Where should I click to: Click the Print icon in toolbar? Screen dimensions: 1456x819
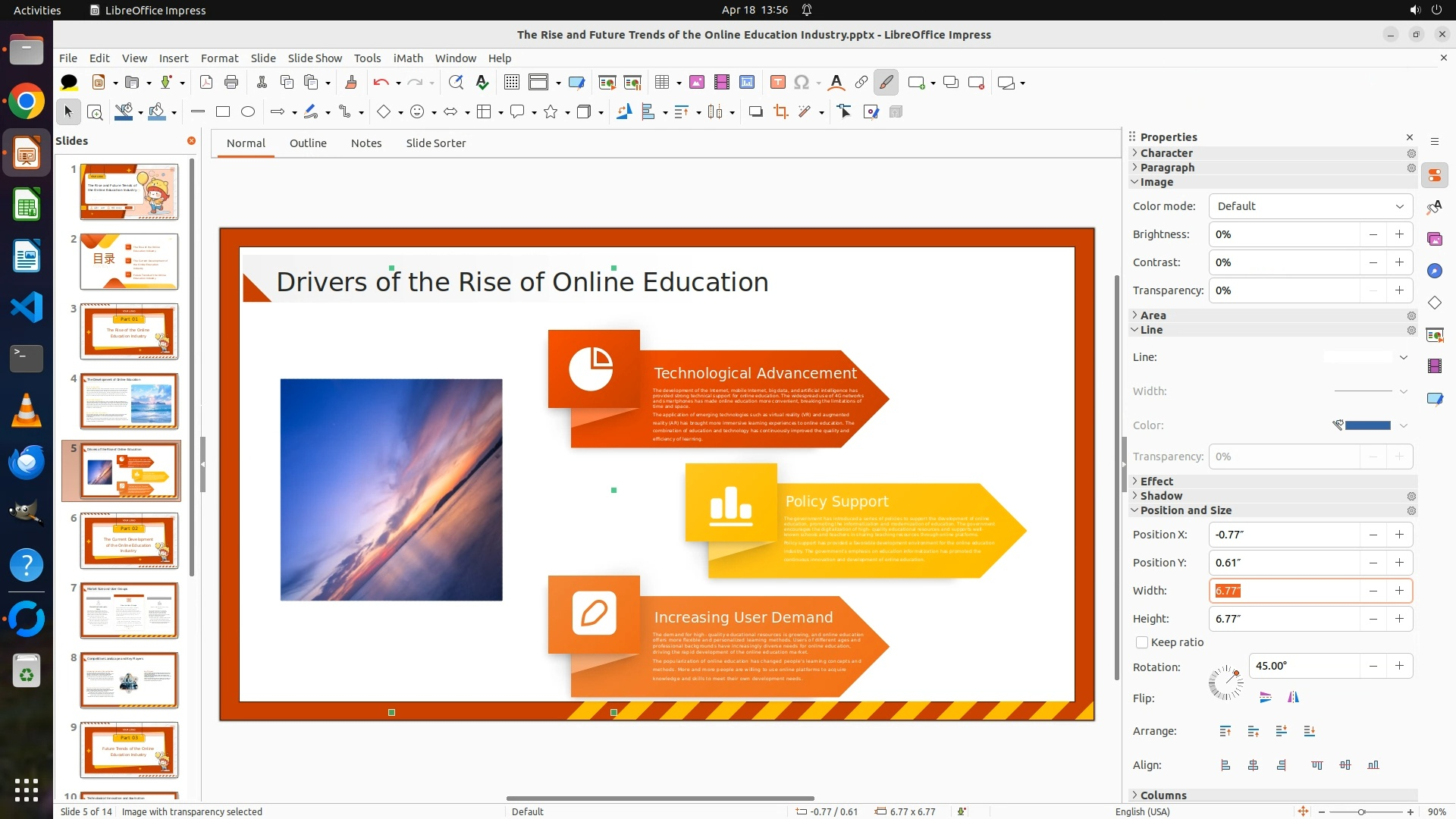[x=231, y=83]
